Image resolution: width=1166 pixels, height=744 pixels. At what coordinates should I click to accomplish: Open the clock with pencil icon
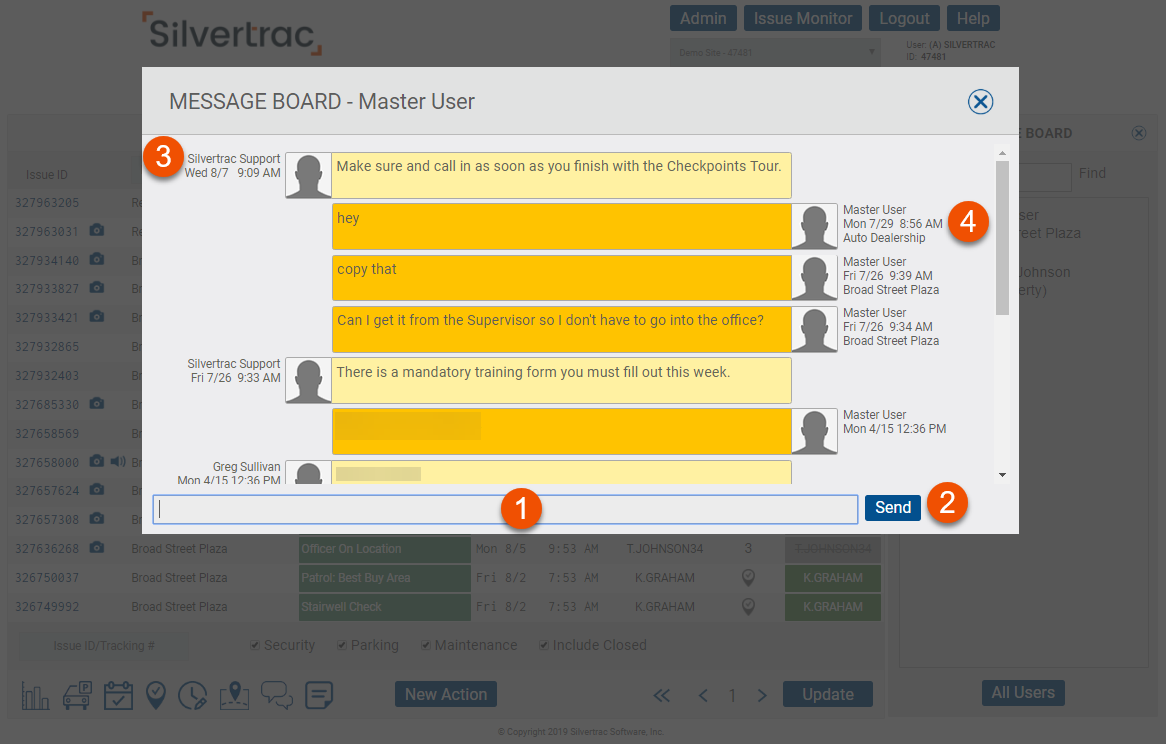[193, 696]
